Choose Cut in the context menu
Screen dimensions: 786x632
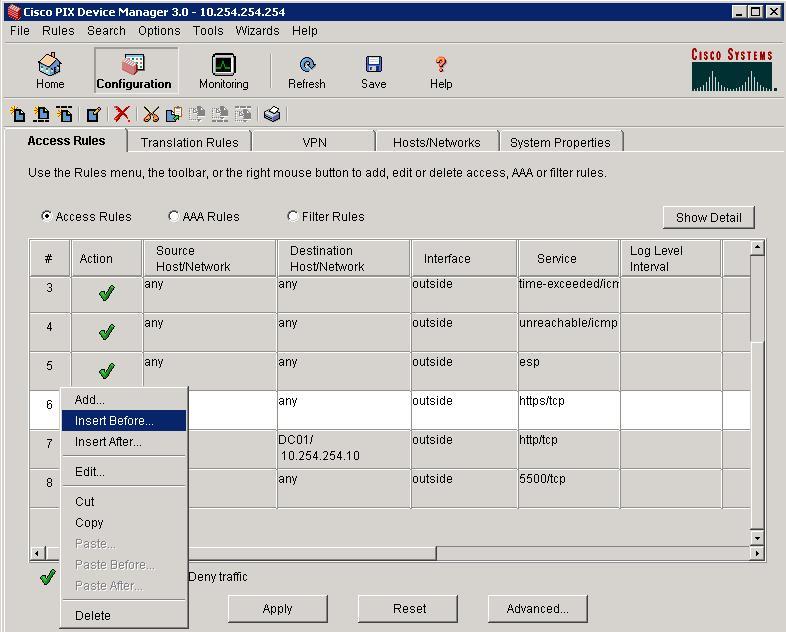(x=124, y=502)
